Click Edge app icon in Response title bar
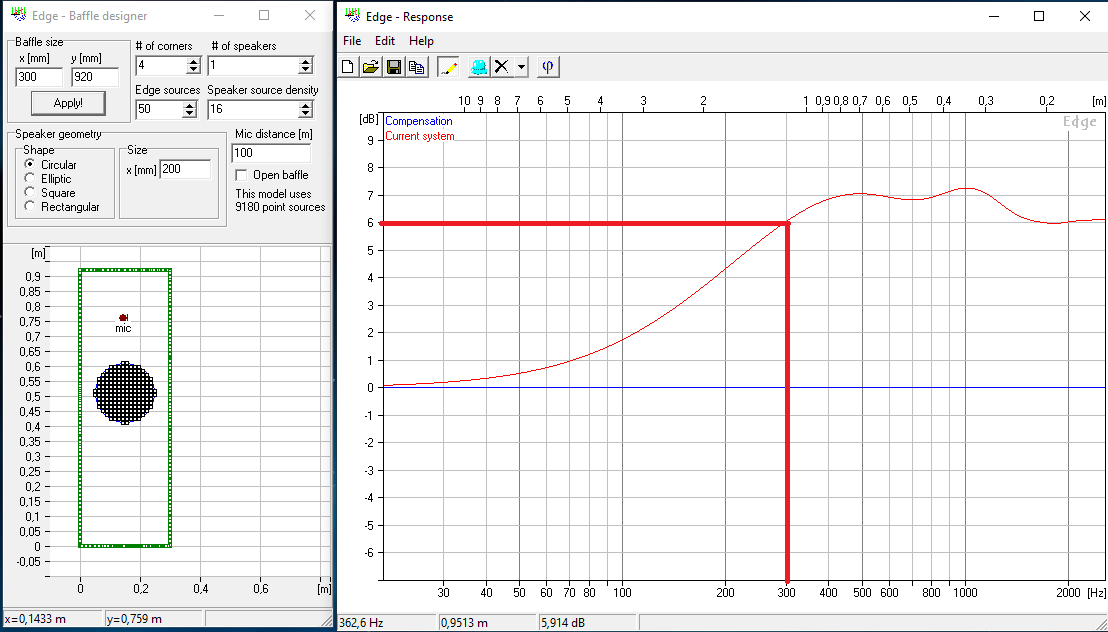Screen dimensions: 1108x632 coord(351,16)
